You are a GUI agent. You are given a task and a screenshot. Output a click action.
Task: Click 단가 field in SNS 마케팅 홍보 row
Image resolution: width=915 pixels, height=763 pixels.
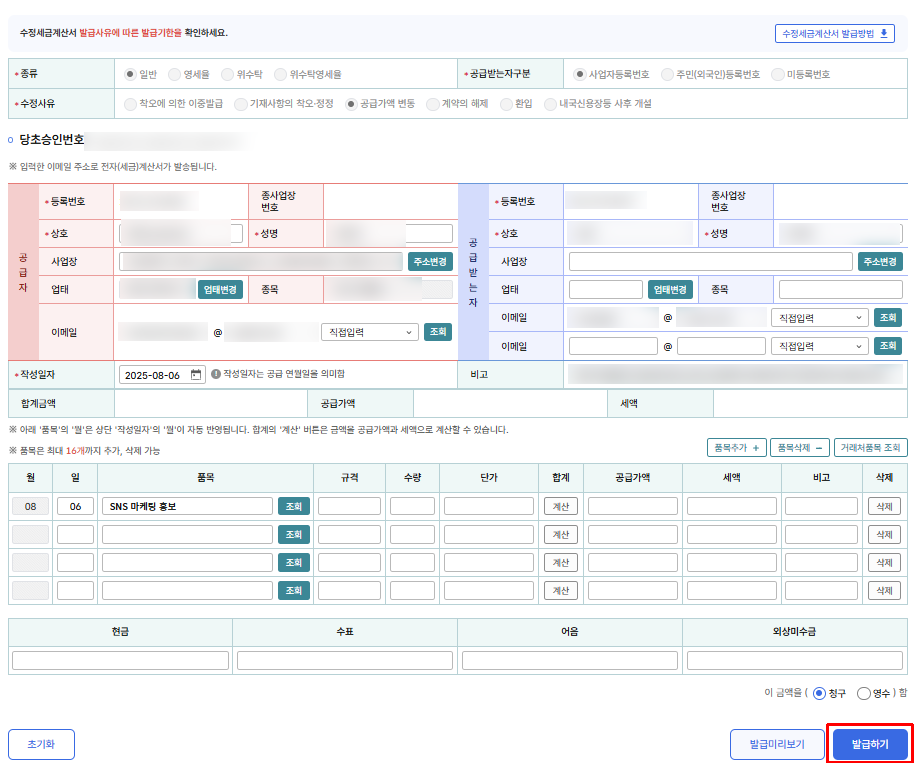pos(488,506)
